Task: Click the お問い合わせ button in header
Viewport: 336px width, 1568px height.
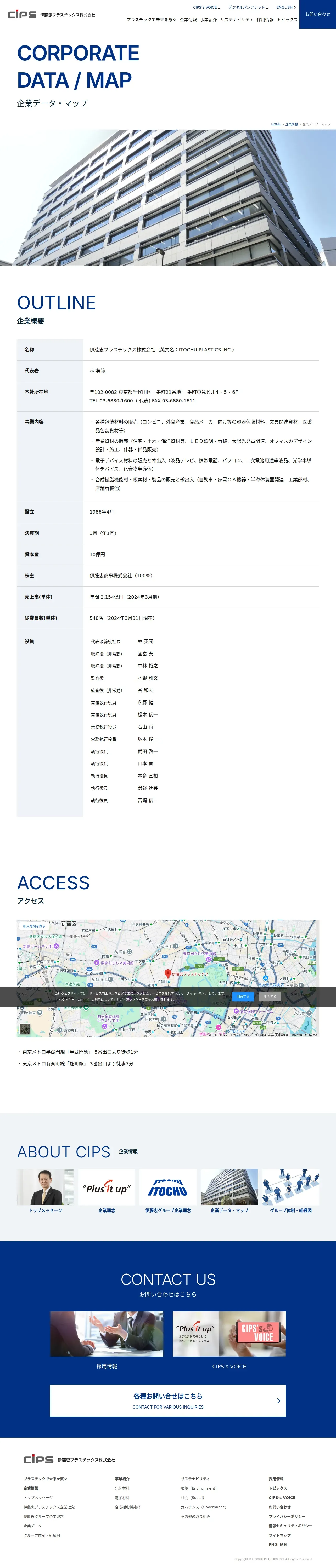Action: (x=318, y=14)
